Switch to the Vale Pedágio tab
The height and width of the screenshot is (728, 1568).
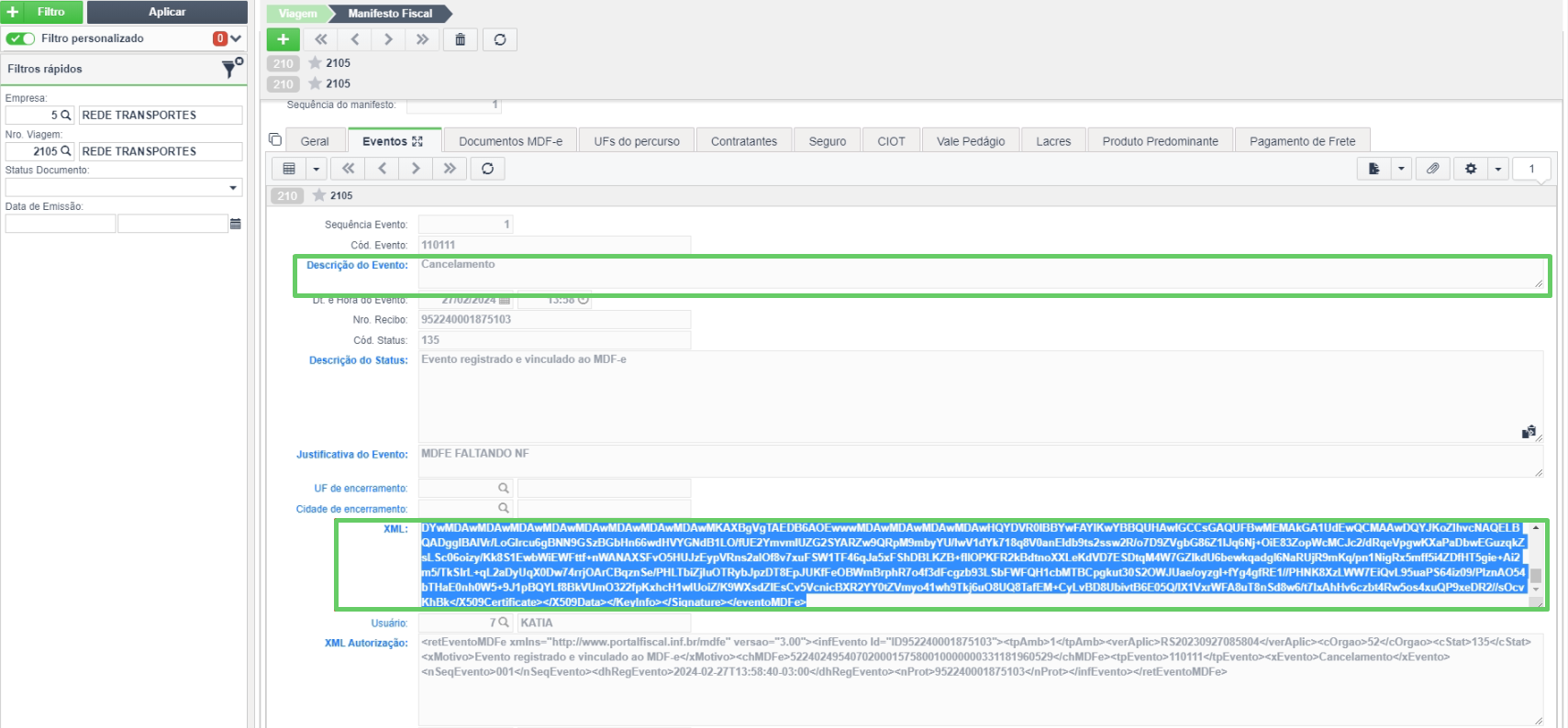[971, 141]
